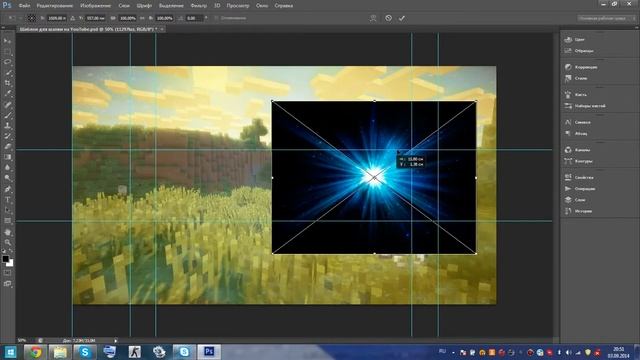Open the Редактирование menu
This screenshot has width=640, height=360.
point(55,6)
